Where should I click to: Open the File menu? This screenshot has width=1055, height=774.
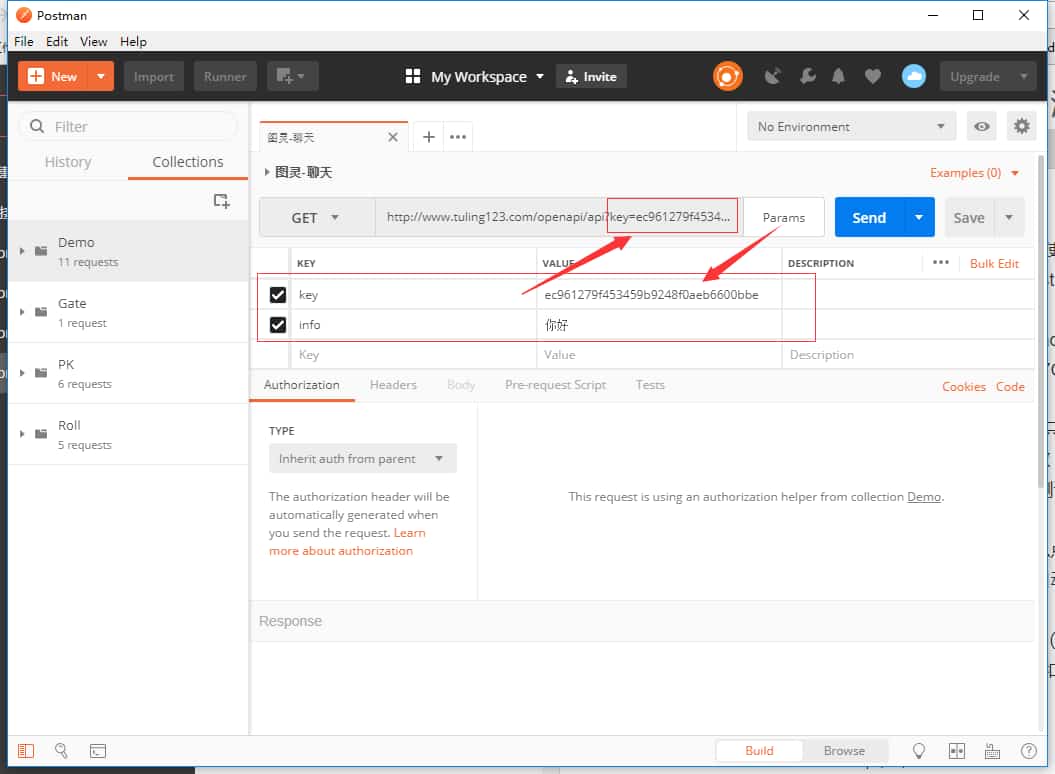click(24, 41)
